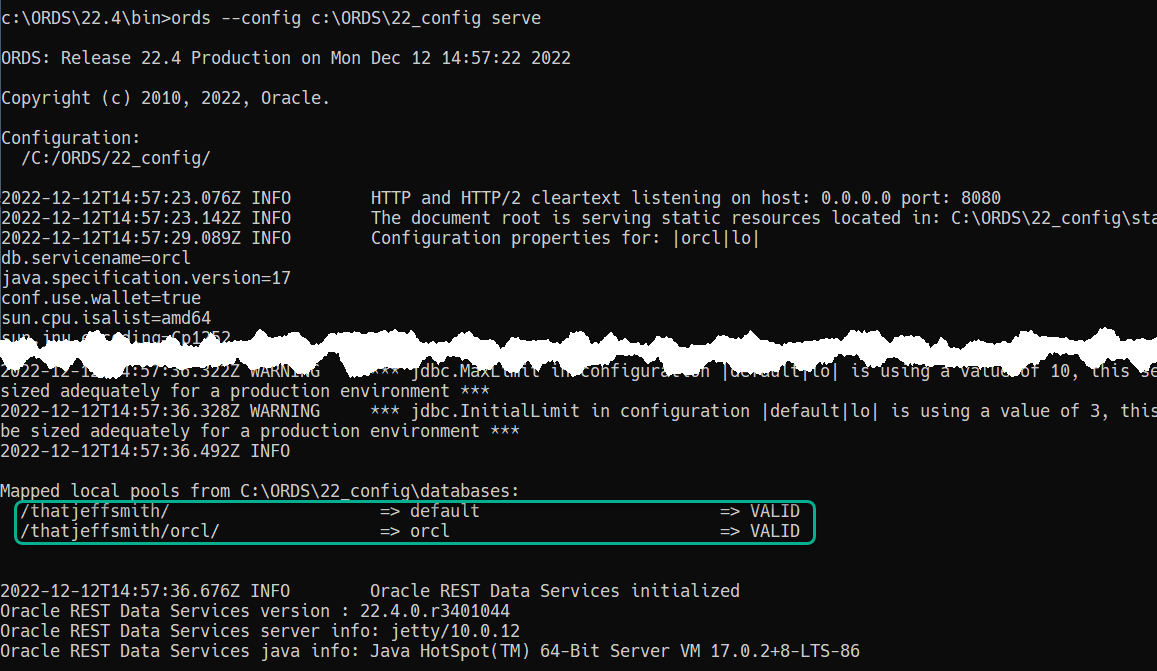Click the Copyright 2010, 2022 Oracle line
The width and height of the screenshot is (1157, 671).
[x=165, y=97]
